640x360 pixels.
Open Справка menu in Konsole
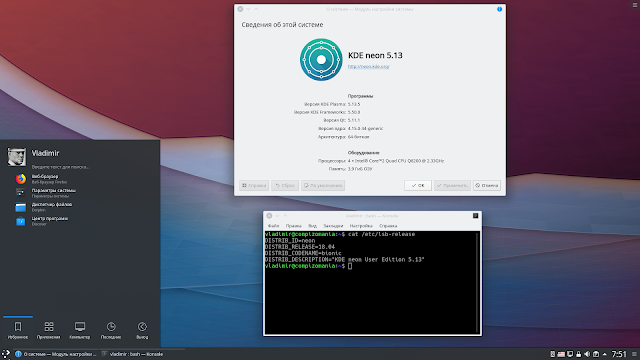(x=388, y=226)
